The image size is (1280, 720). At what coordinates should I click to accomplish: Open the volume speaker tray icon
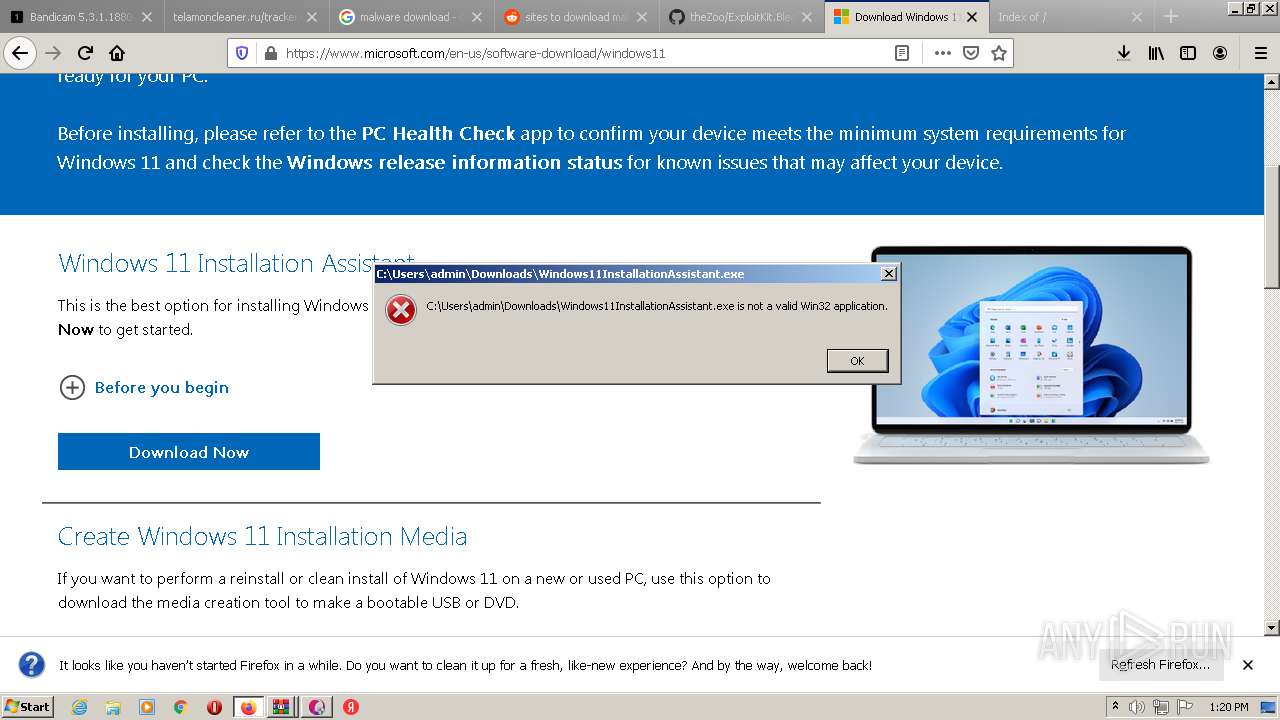pyautogui.click(x=1137, y=707)
